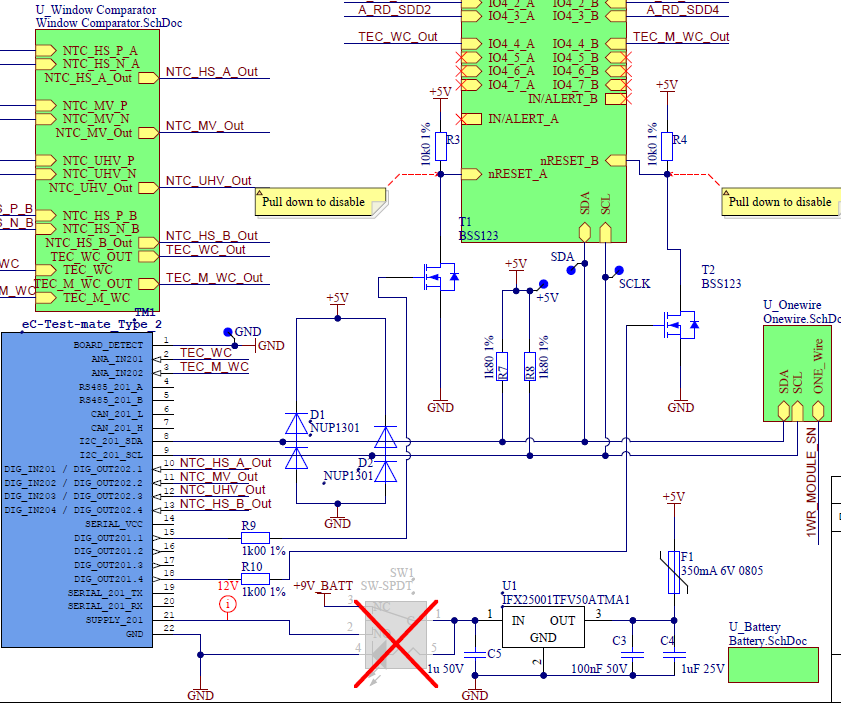Click the 'A_RD_SDD4' net label
The image size is (841, 703).
pos(682,10)
